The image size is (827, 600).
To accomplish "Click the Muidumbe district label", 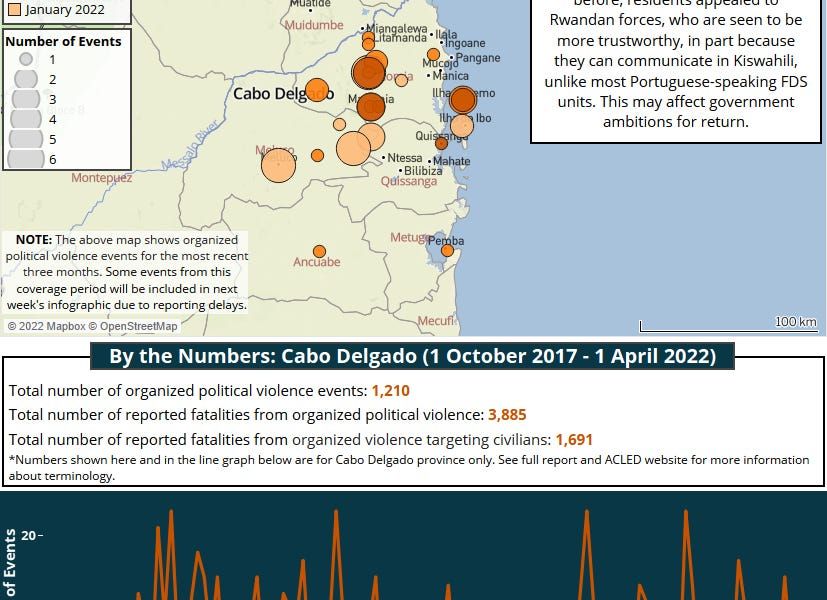I will coord(314,25).
